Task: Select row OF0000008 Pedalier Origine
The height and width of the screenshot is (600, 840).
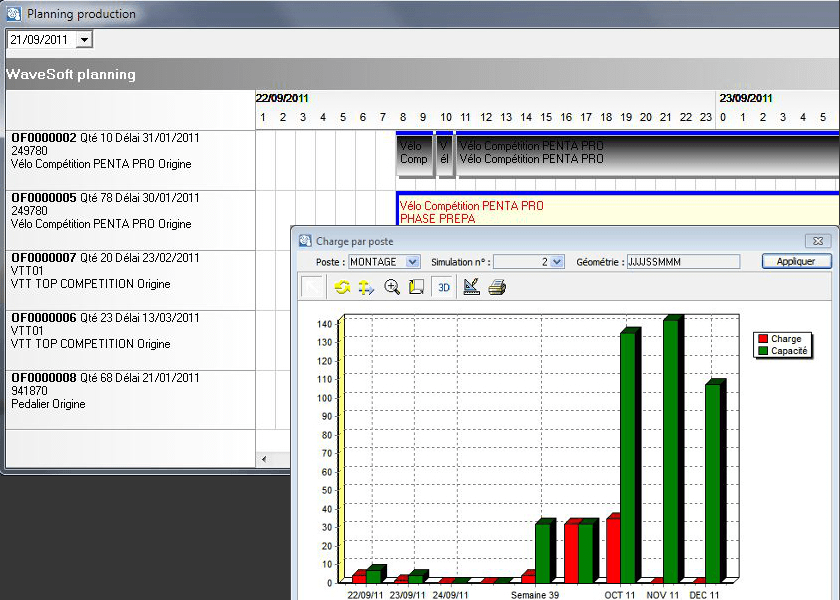Action: 130,400
